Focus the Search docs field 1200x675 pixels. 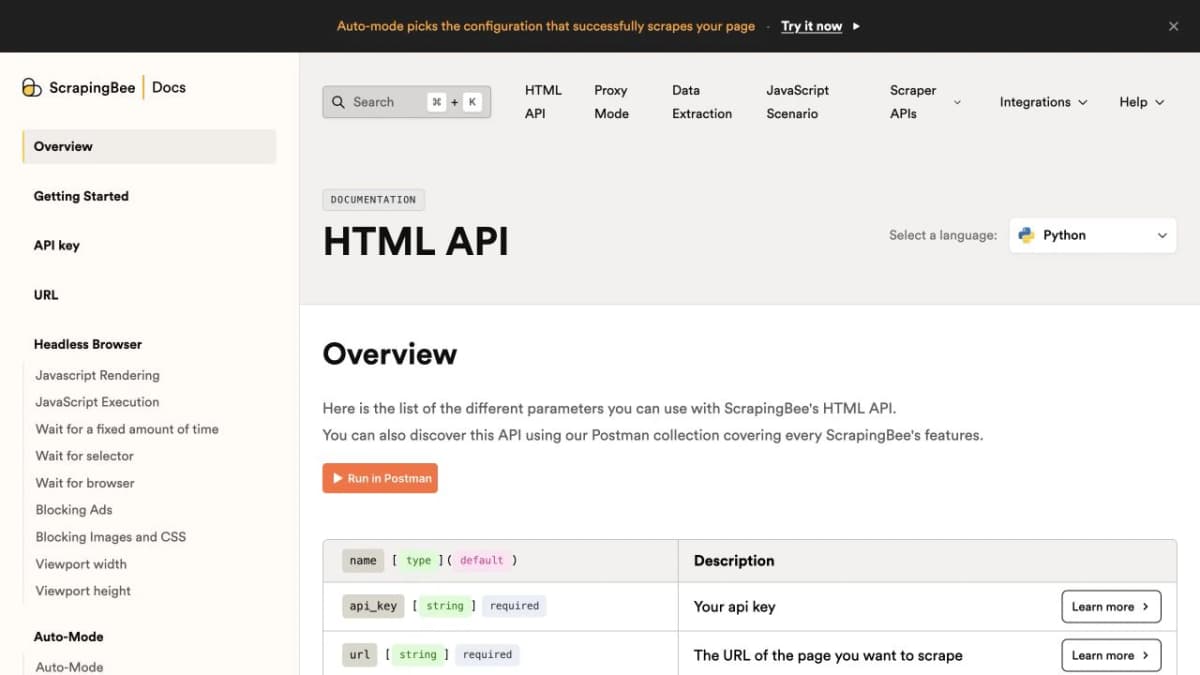[407, 102]
